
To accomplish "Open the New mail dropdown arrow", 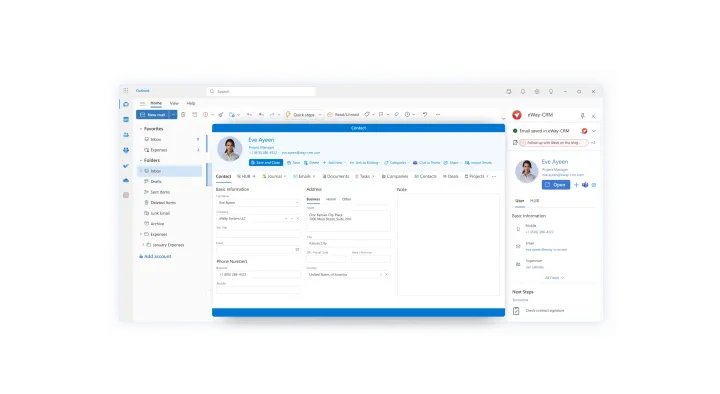I will 173,114.
